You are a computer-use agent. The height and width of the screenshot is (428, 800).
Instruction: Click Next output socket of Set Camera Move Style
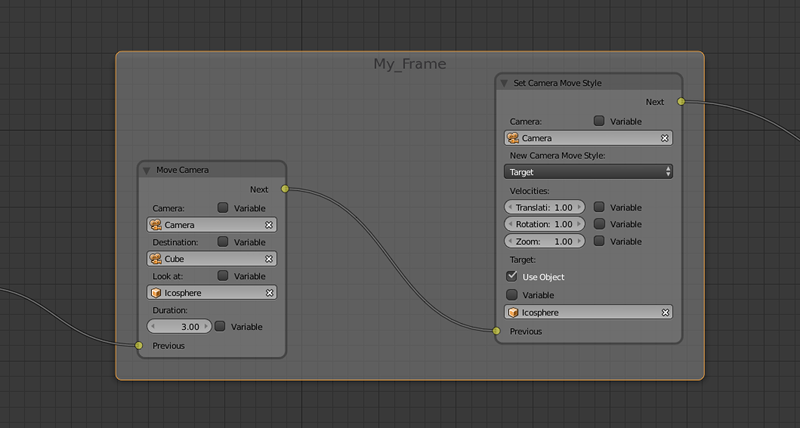coord(681,101)
